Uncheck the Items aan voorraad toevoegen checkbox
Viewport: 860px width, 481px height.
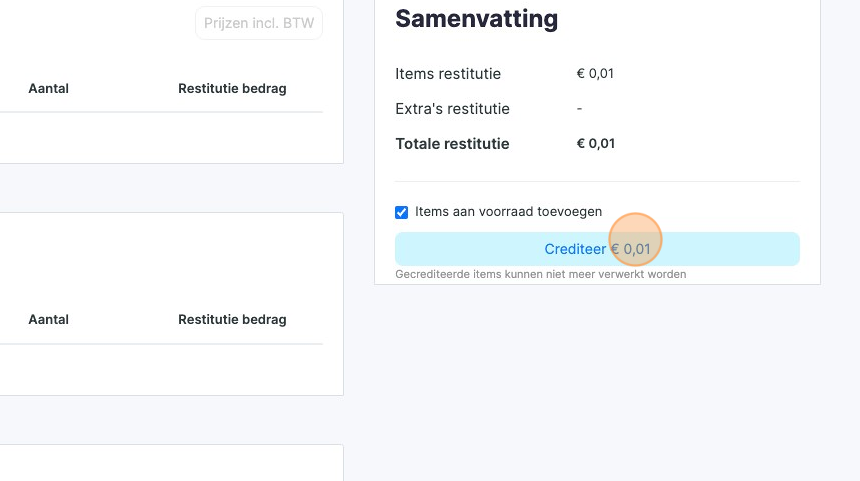pos(402,212)
